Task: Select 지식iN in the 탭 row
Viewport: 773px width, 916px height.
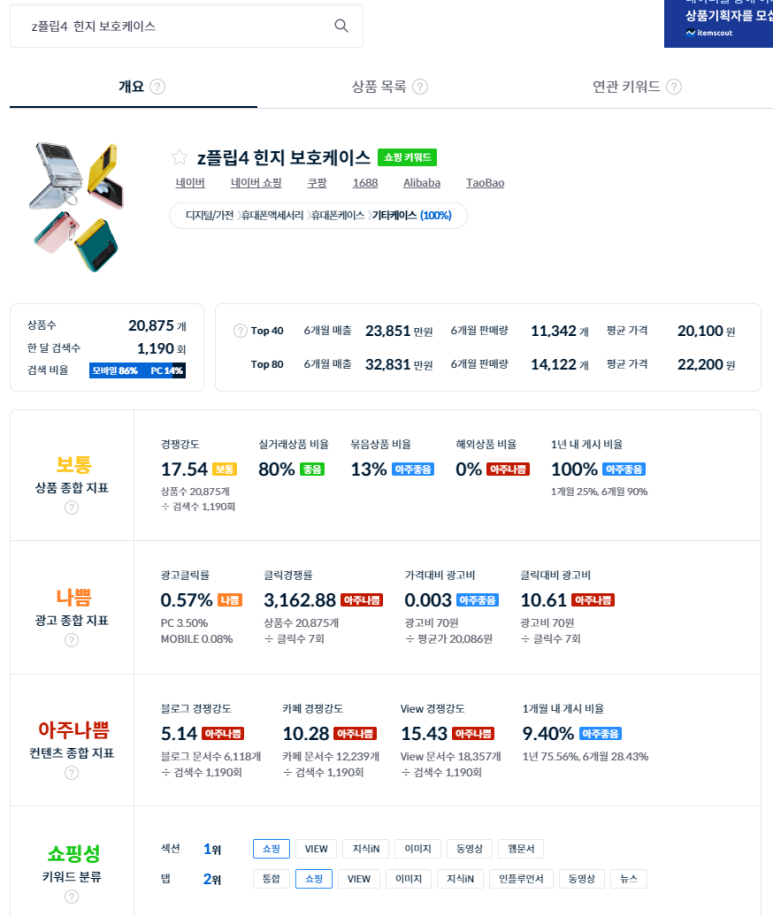Action: [460, 879]
